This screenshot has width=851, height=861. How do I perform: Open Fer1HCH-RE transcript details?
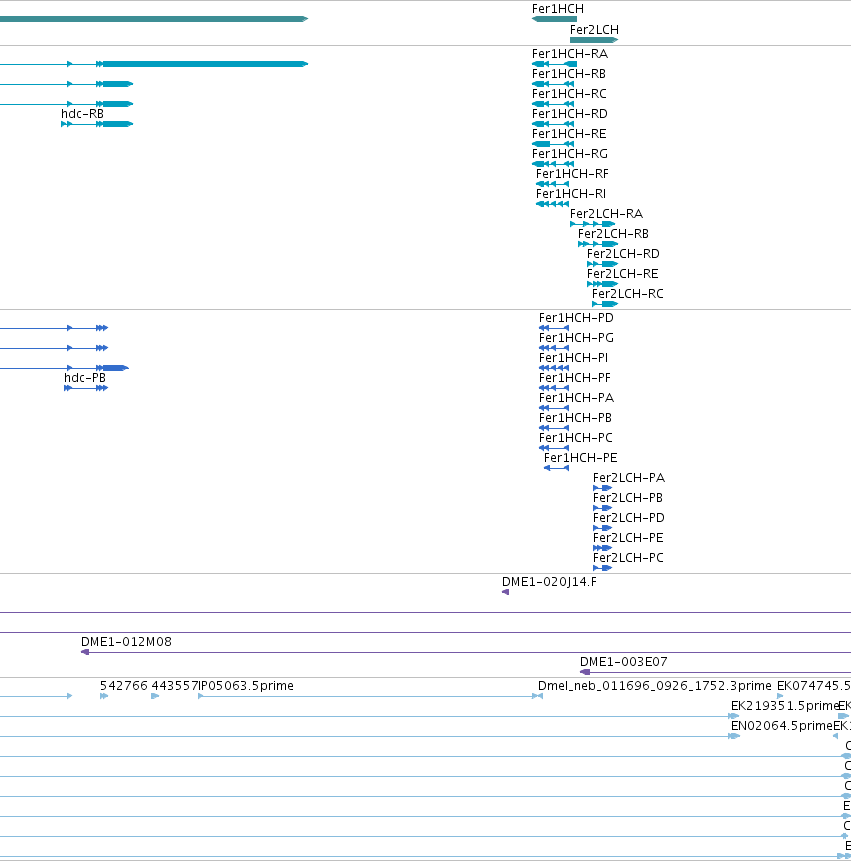(553, 144)
